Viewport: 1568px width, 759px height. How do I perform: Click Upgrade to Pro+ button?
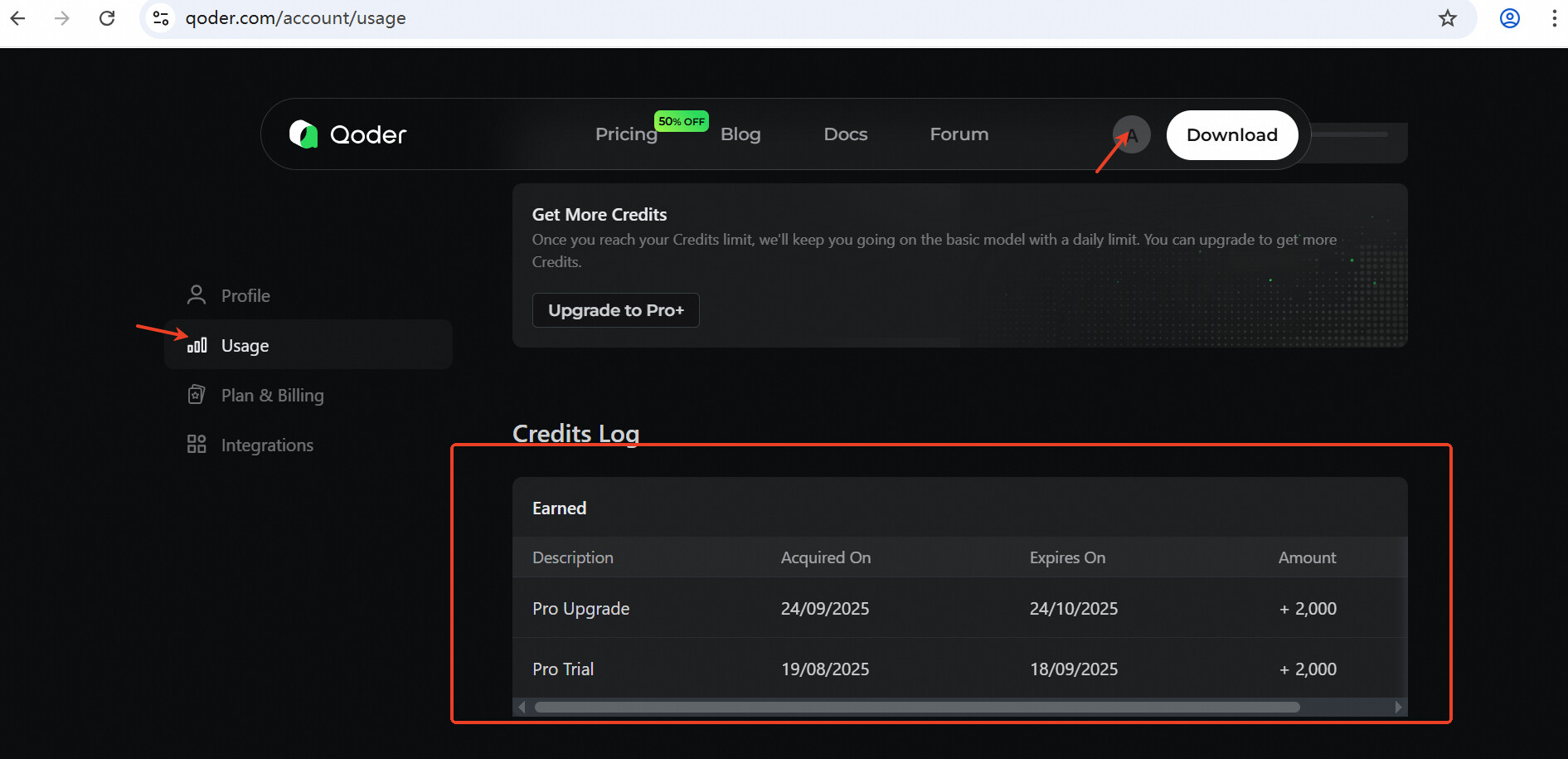click(616, 310)
